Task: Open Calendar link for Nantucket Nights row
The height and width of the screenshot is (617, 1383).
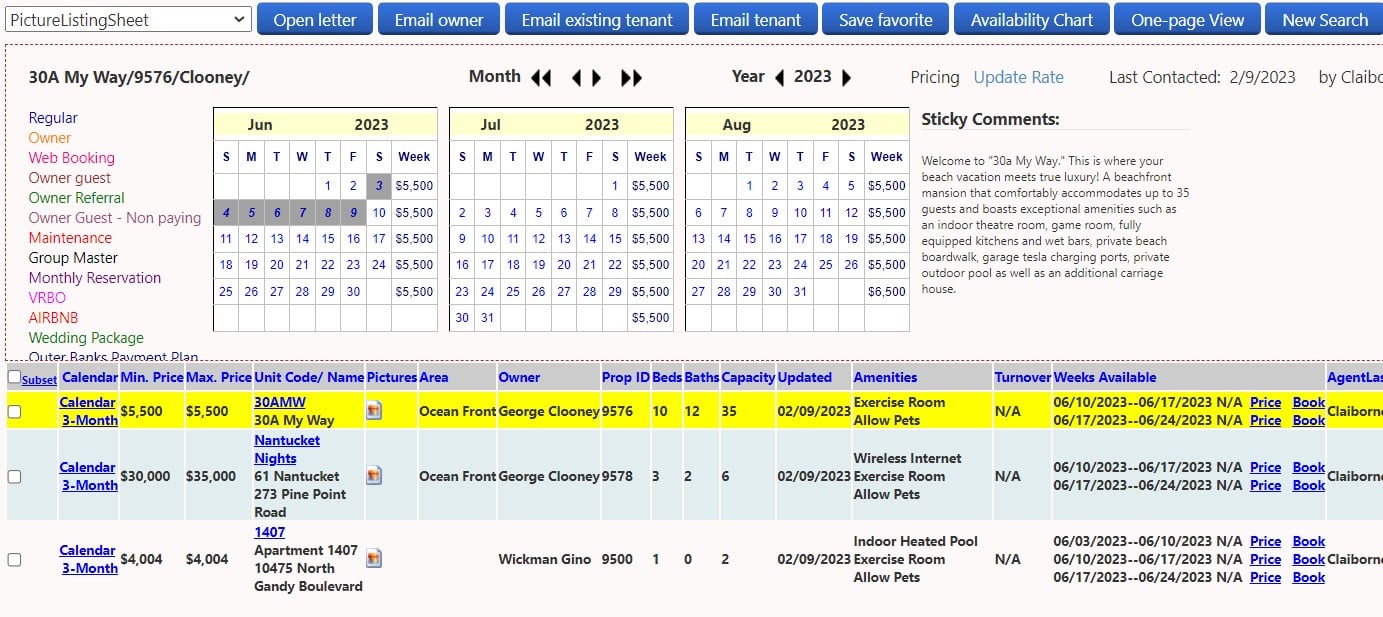Action: [88, 467]
